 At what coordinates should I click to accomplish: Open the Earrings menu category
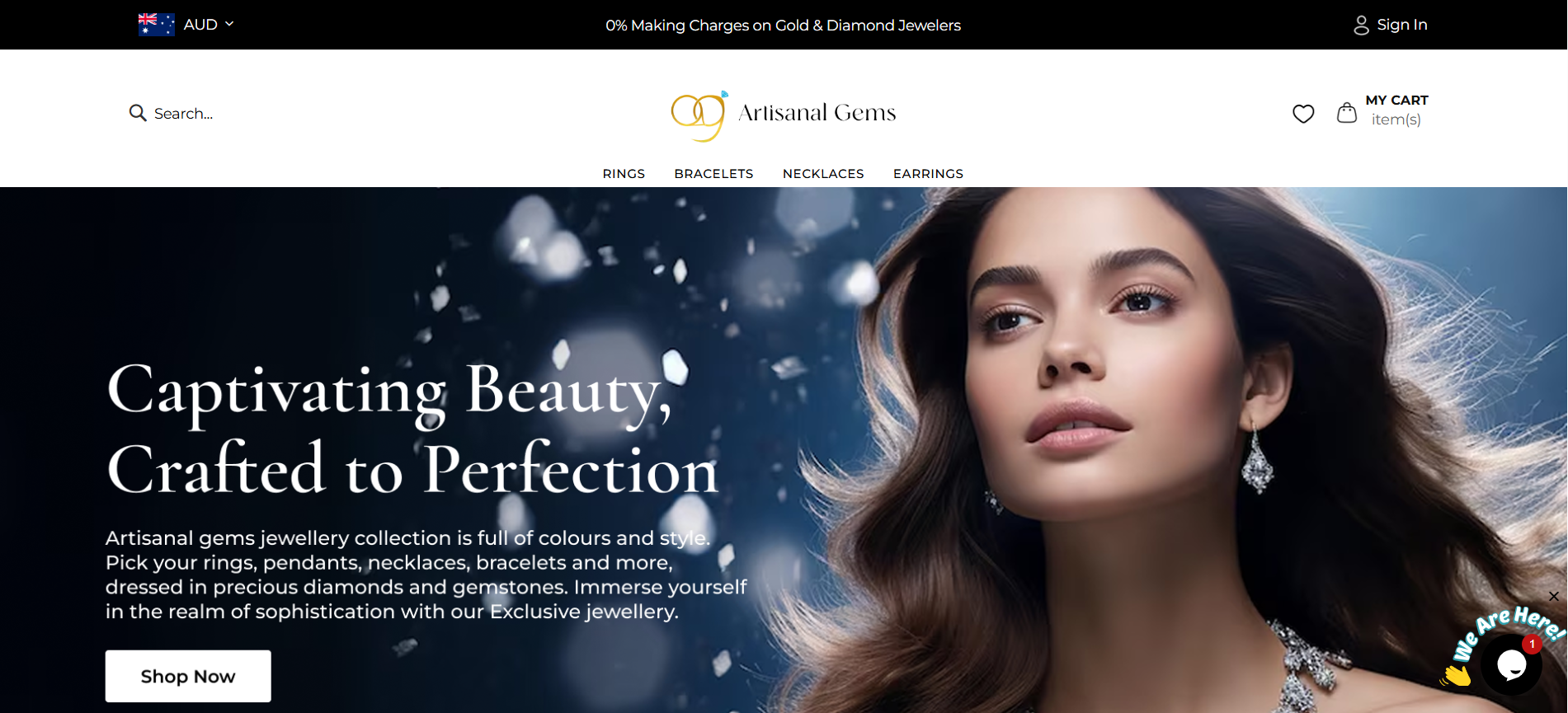(928, 174)
